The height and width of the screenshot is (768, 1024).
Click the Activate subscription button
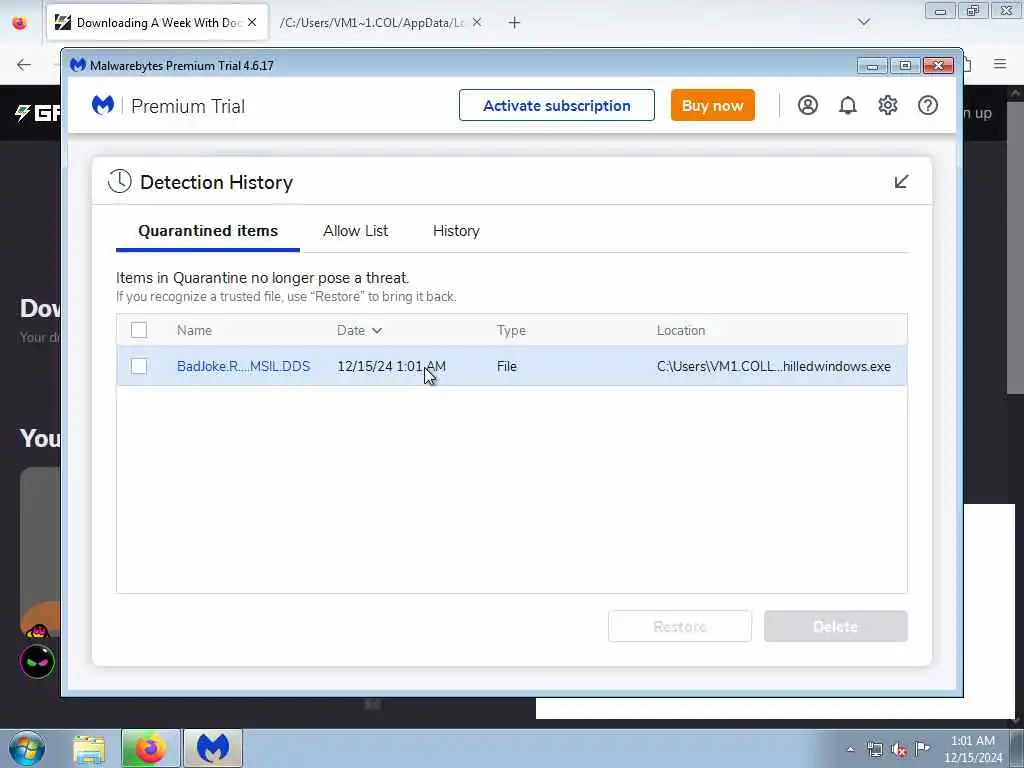(x=556, y=105)
